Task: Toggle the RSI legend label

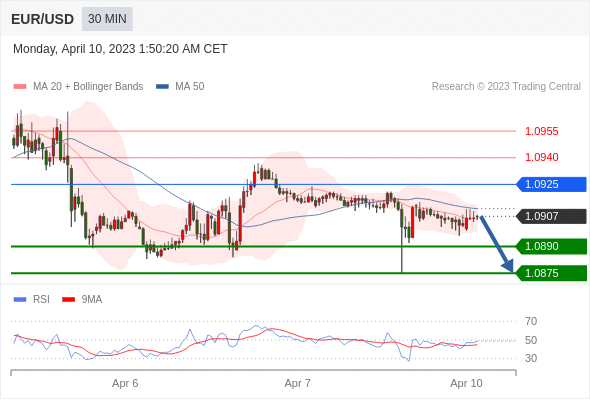Action: 41,300
